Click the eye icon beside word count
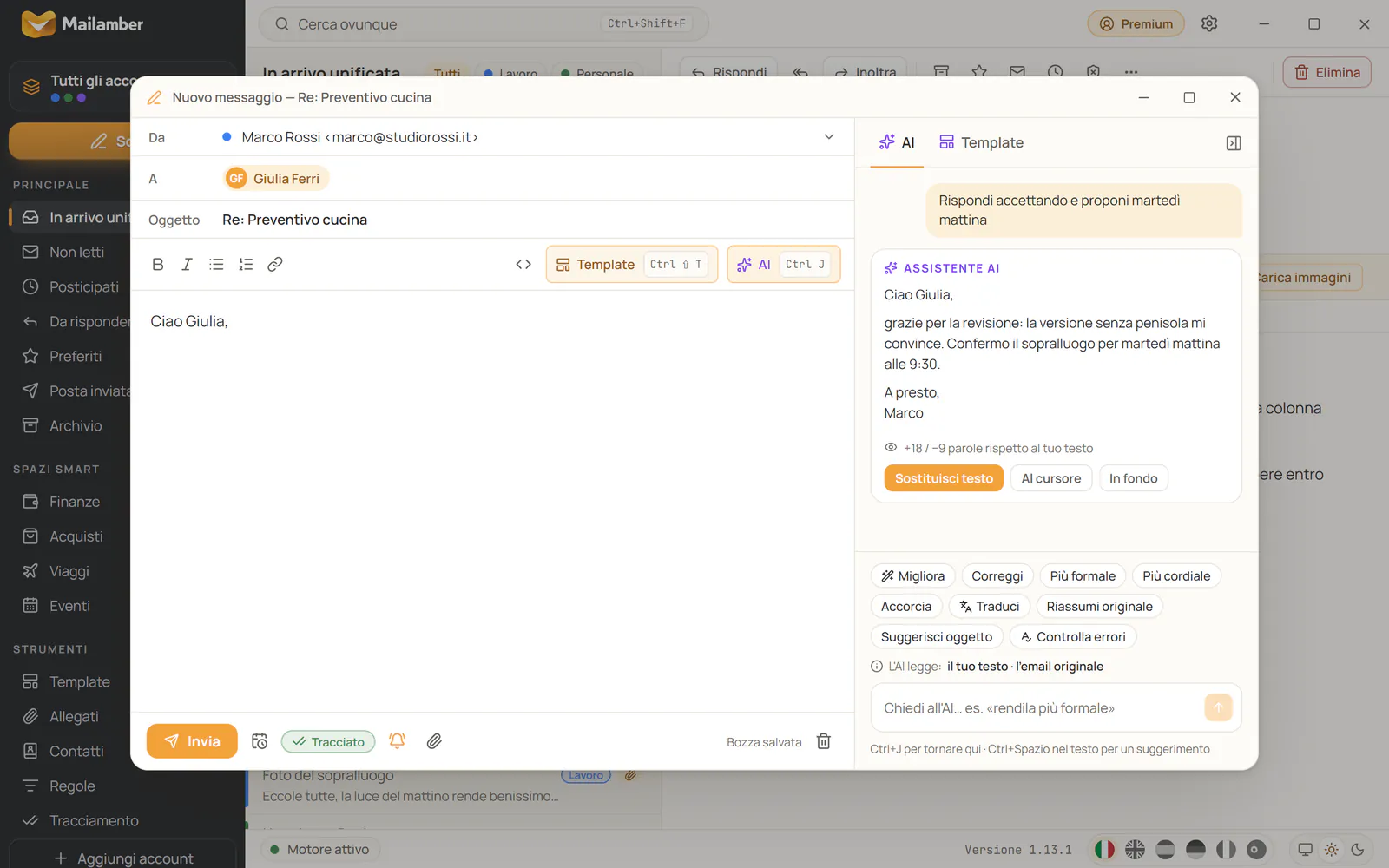This screenshot has width=1389, height=868. pyautogui.click(x=891, y=448)
